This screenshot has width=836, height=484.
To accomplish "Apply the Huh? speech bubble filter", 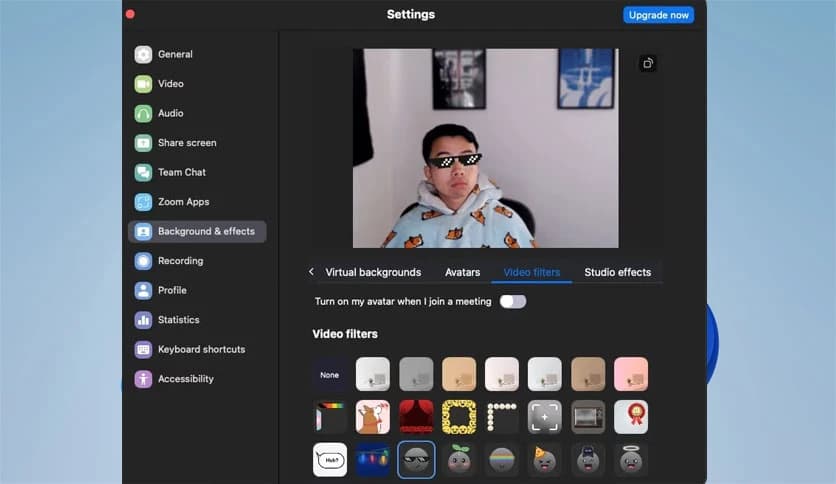I will 329,460.
